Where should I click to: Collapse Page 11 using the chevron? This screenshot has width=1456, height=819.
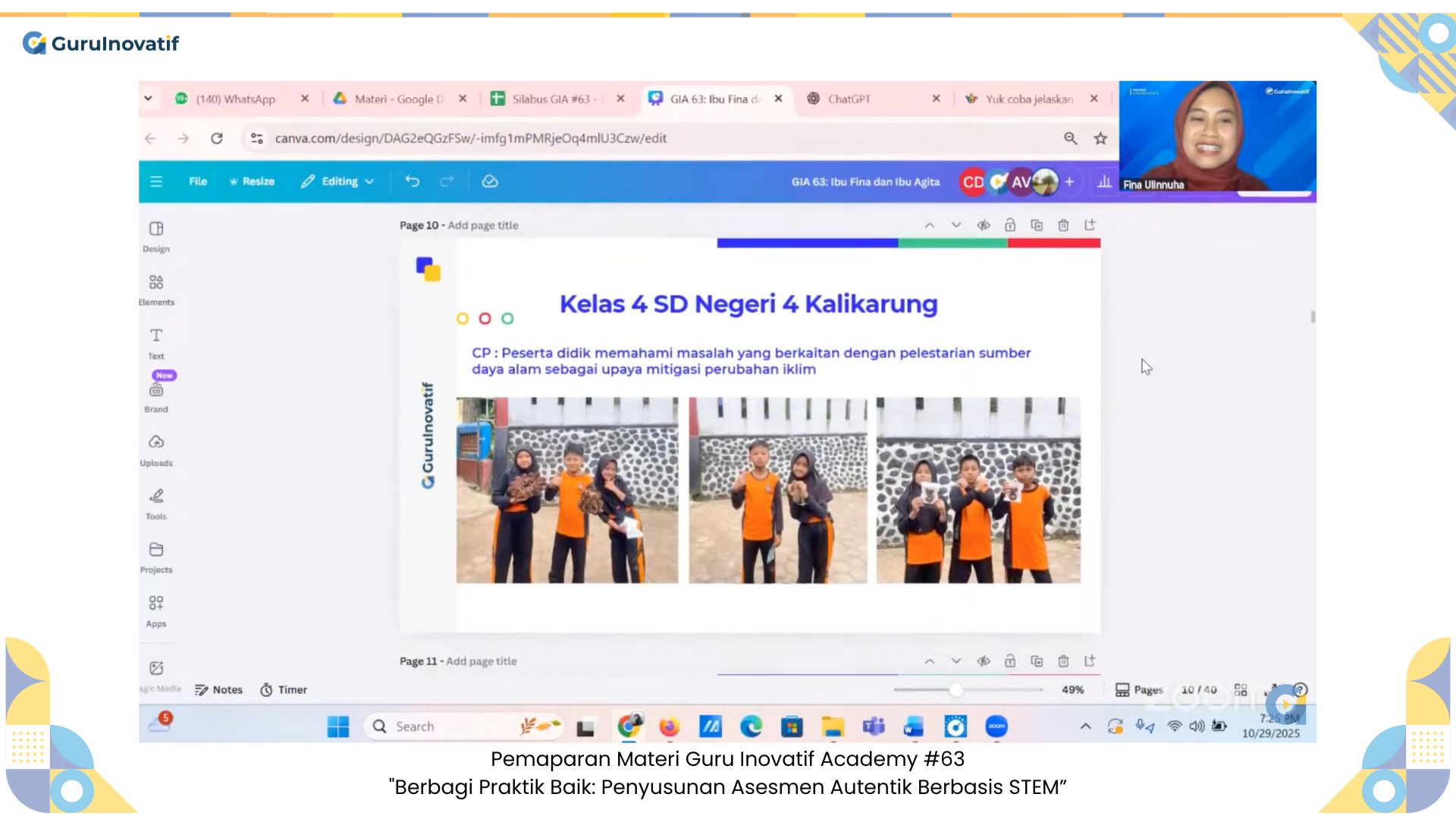[929, 661]
